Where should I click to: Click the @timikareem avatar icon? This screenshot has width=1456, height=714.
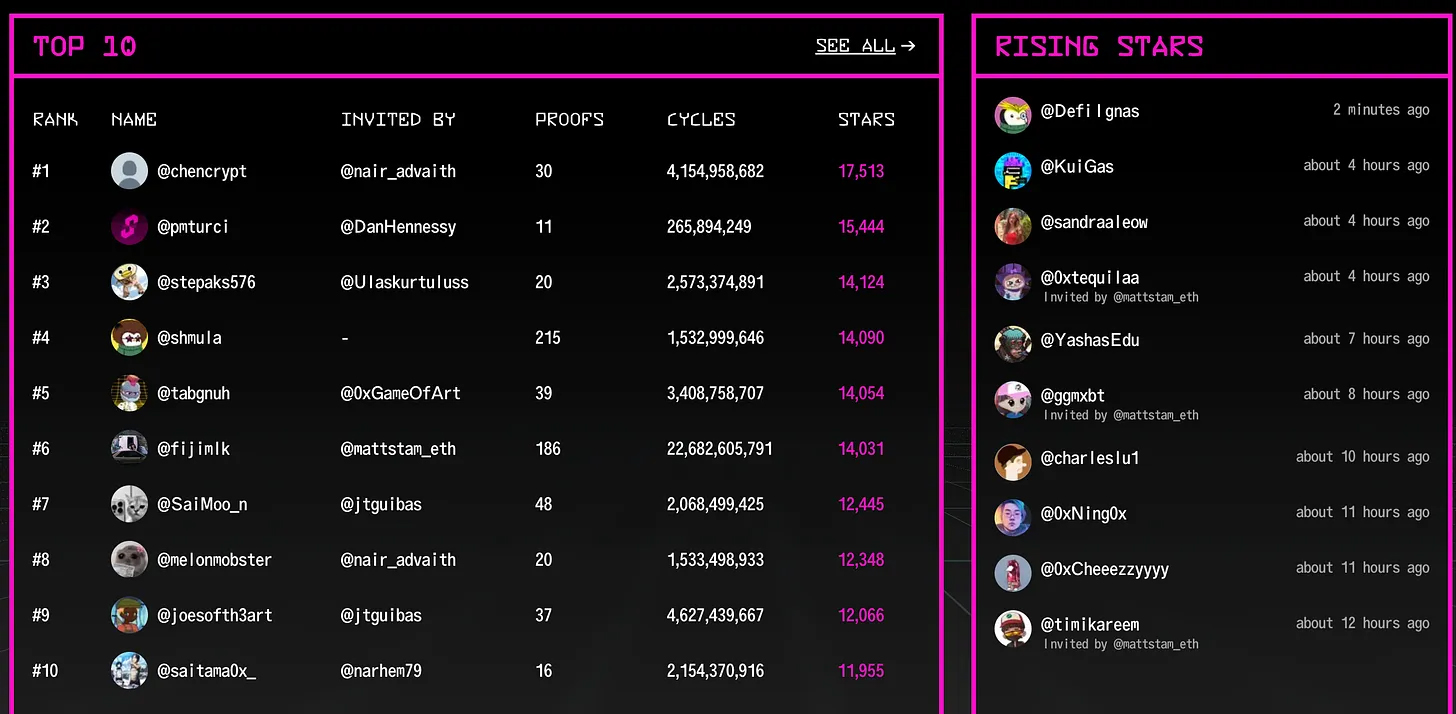coord(1012,629)
